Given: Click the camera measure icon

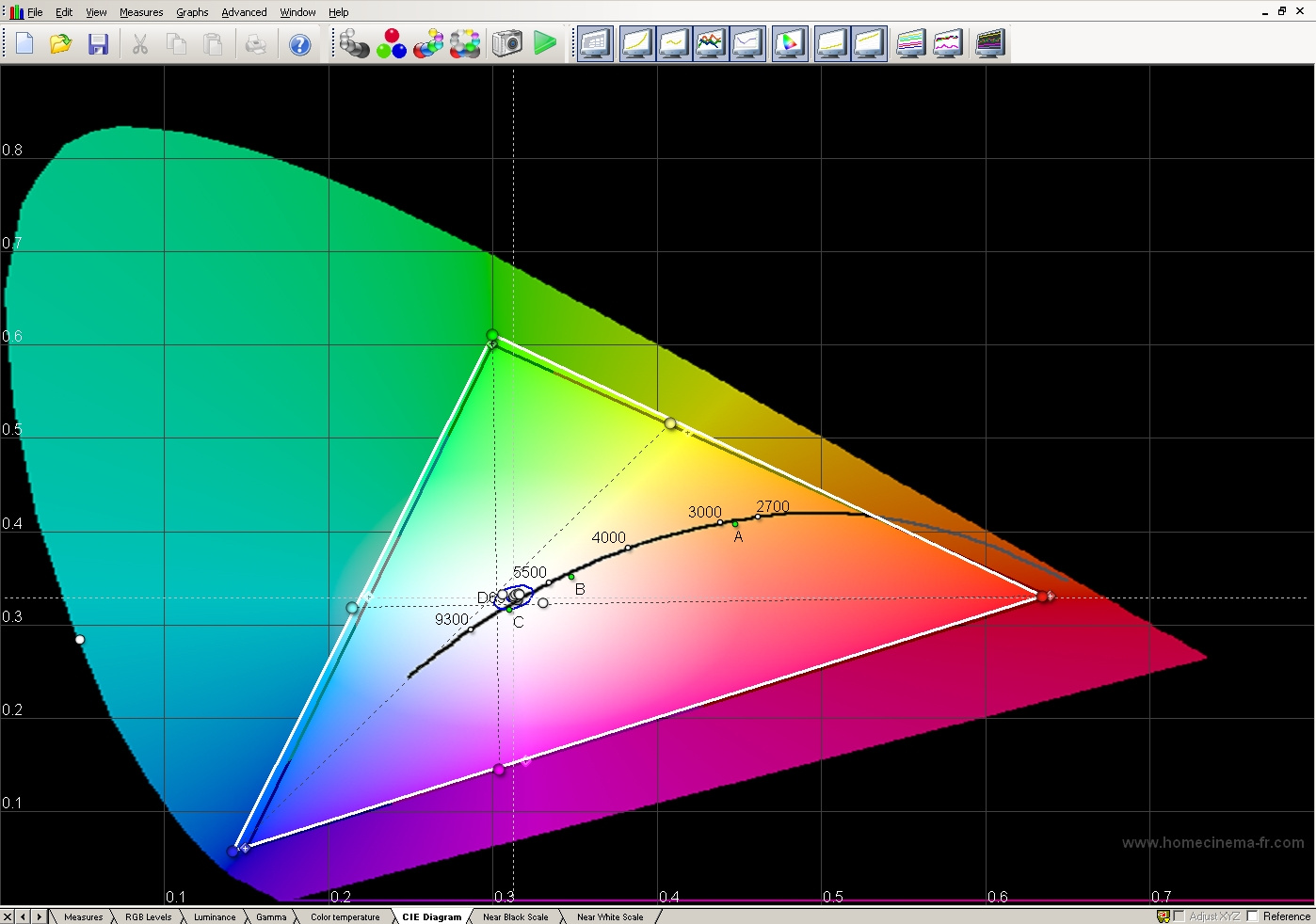Looking at the screenshot, I should coord(506,43).
